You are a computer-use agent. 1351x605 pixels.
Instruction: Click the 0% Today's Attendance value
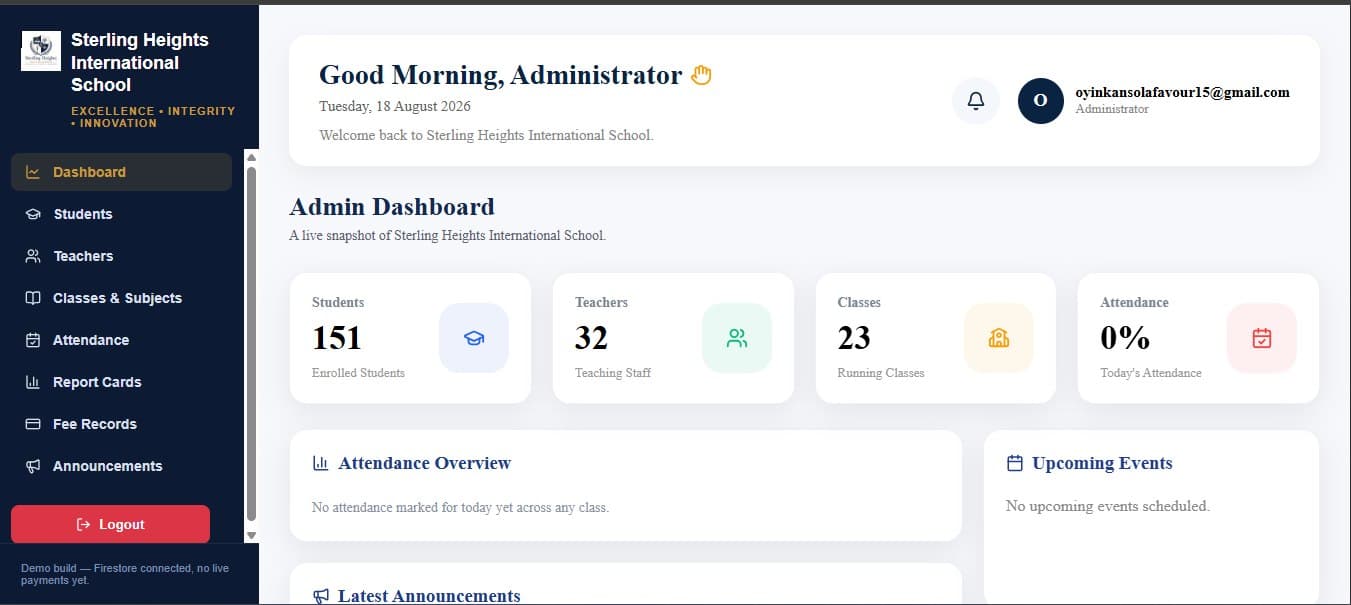click(x=1125, y=338)
